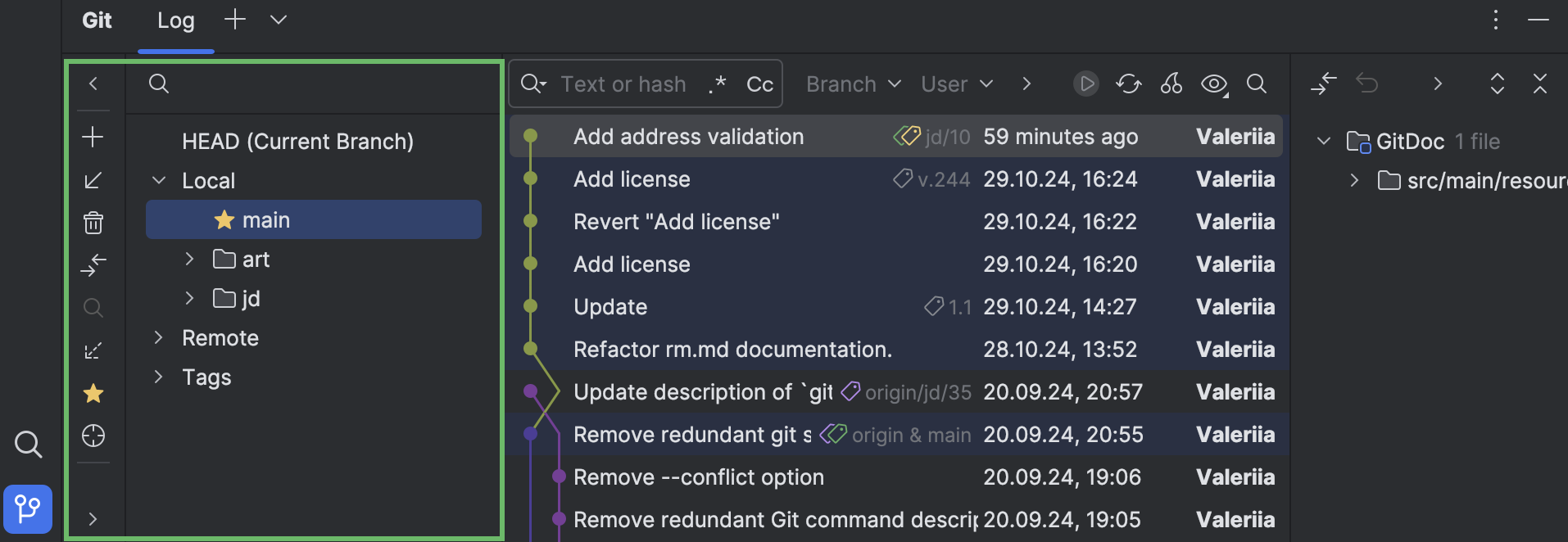The image size is (1568, 542).
Task: Add a new log tab with the plus button
Action: pyautogui.click(x=235, y=20)
